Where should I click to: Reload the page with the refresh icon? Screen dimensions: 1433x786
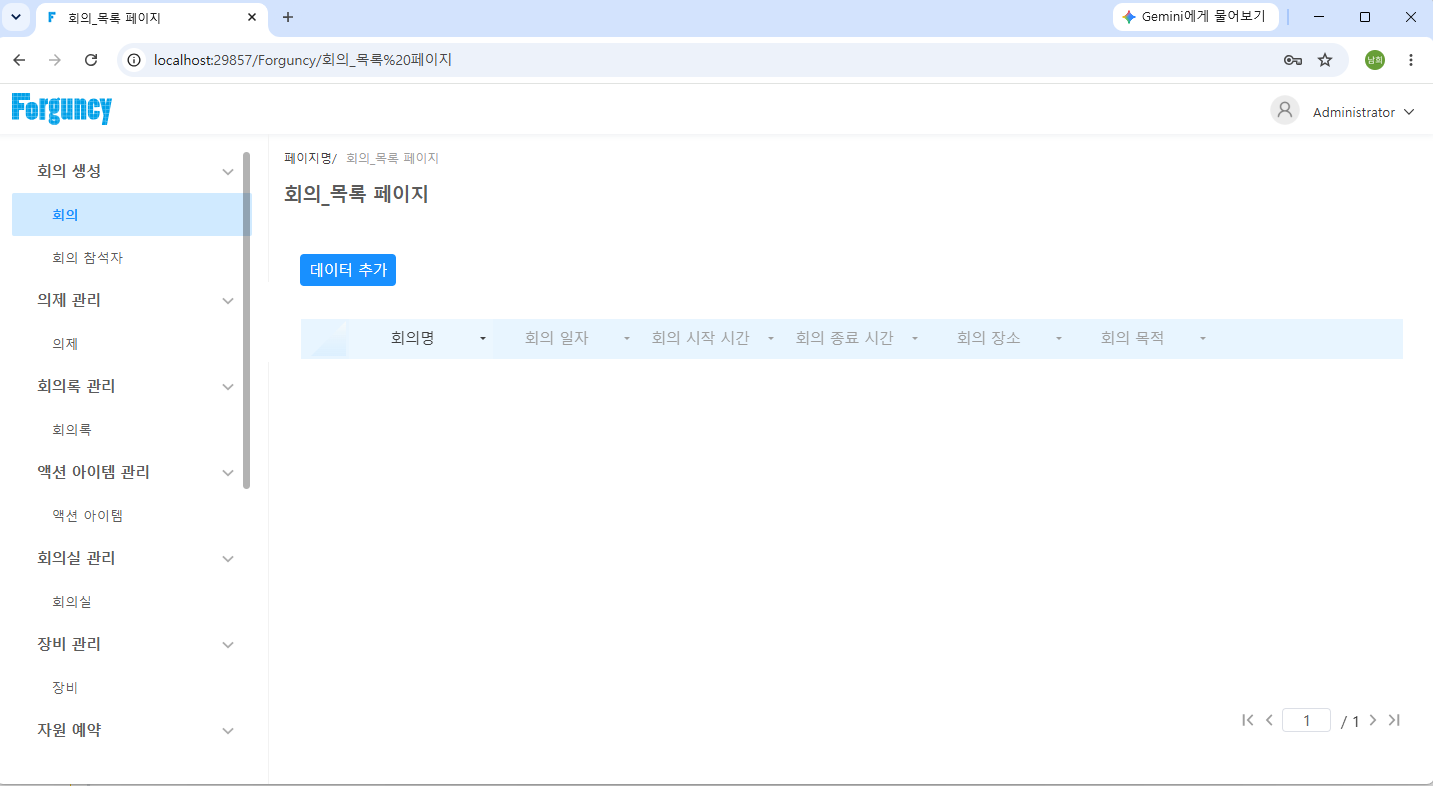tap(91, 60)
